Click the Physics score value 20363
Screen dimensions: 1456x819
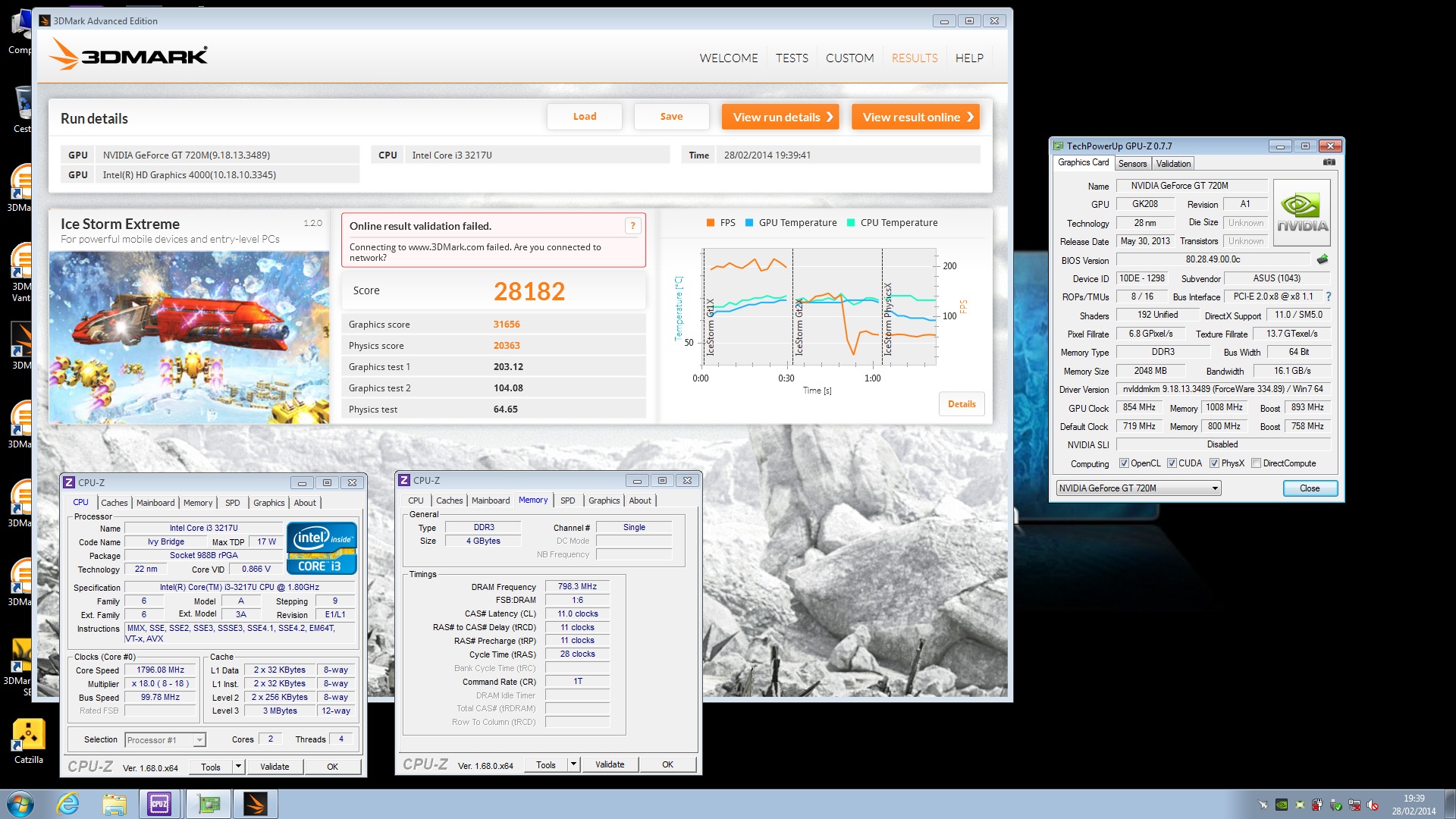point(507,346)
